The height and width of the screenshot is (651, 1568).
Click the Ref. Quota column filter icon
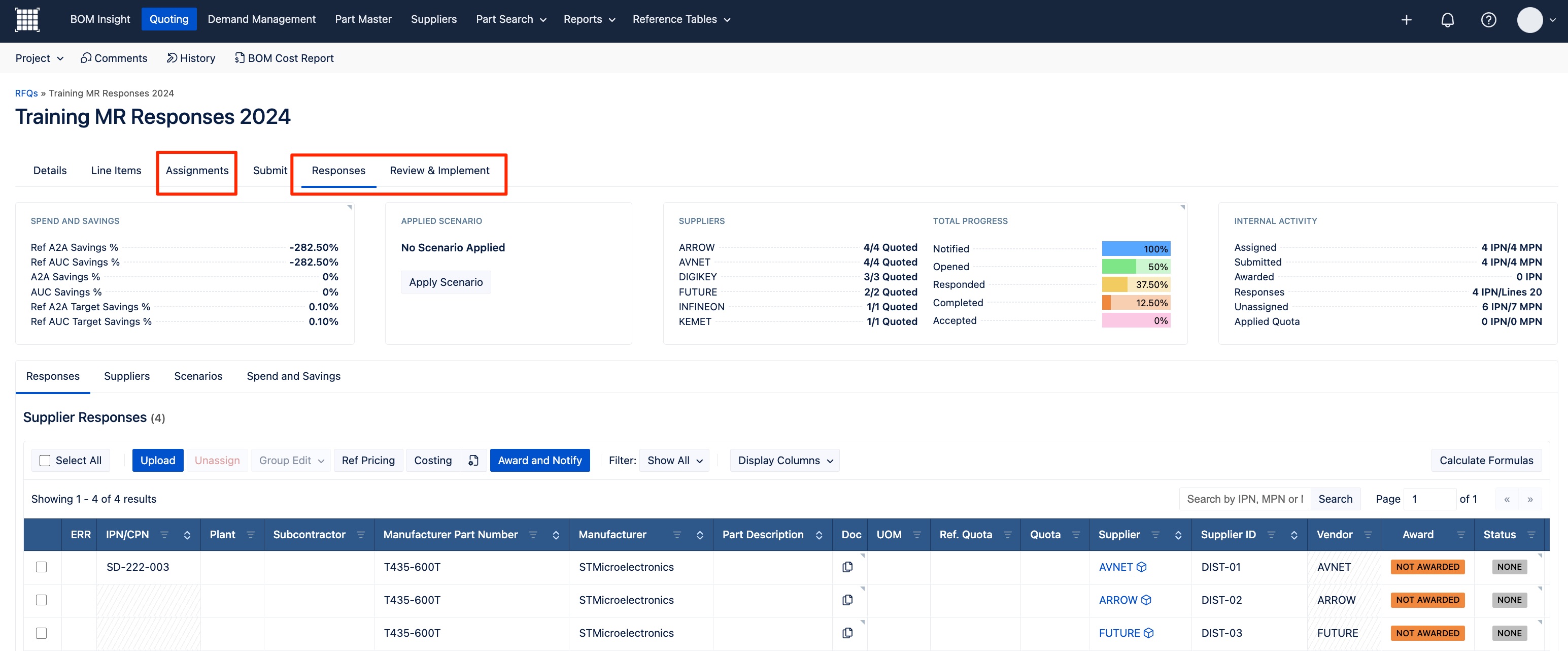(1007, 535)
